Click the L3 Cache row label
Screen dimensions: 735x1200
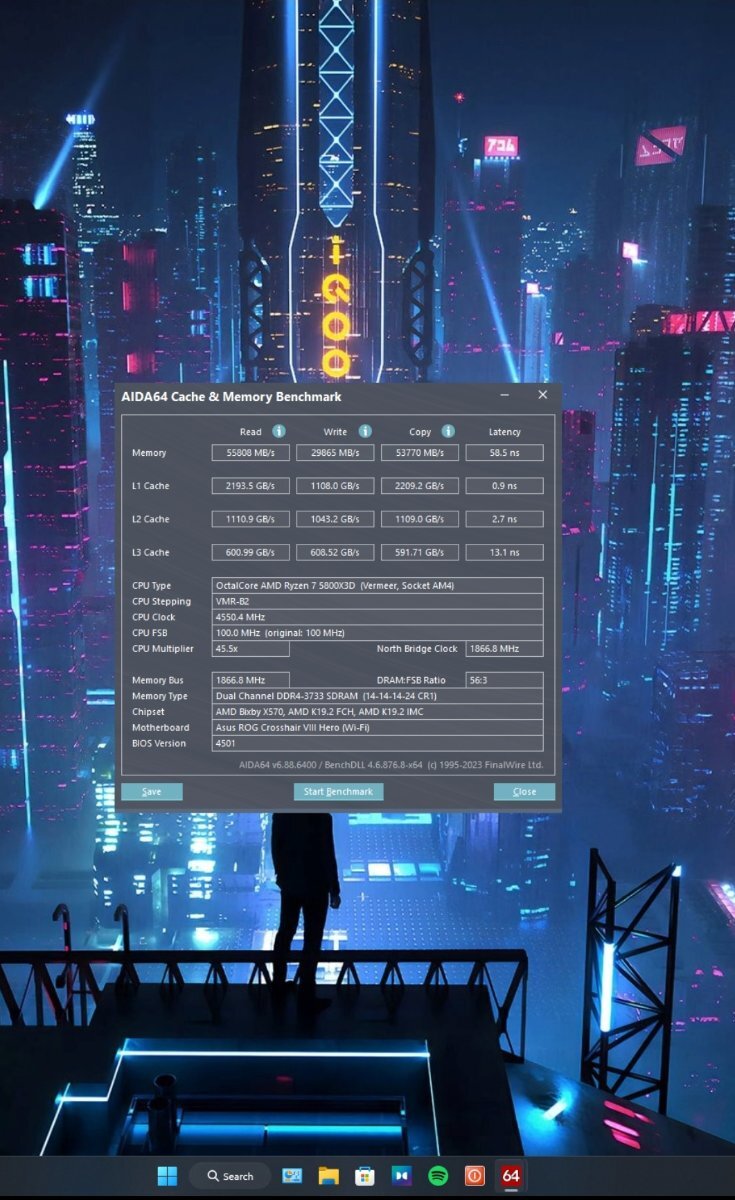tap(151, 552)
